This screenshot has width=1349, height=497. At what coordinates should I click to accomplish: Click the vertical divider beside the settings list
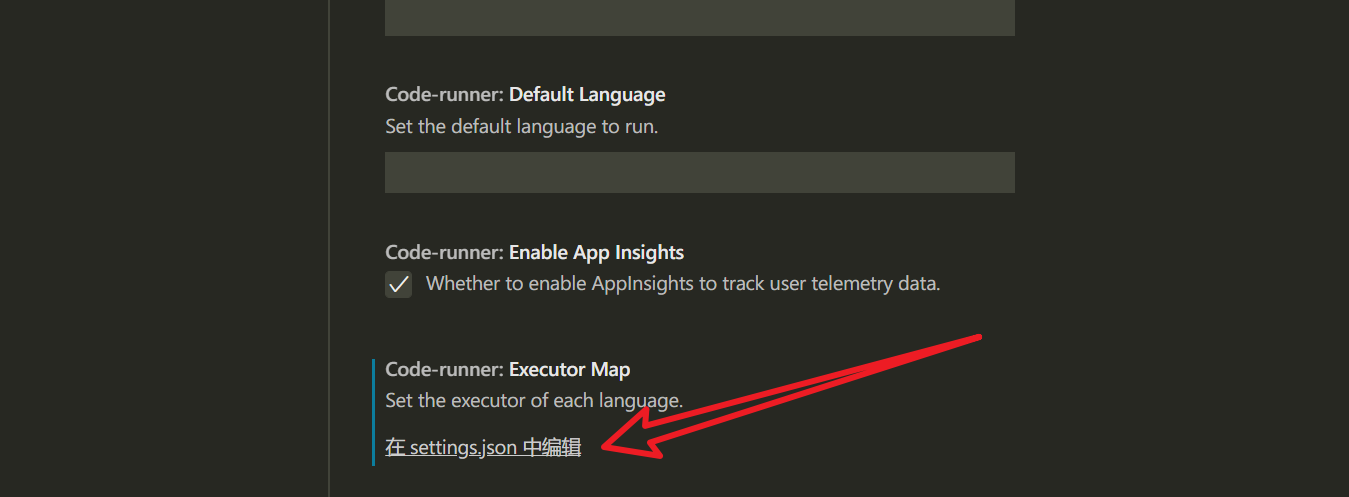click(329, 248)
